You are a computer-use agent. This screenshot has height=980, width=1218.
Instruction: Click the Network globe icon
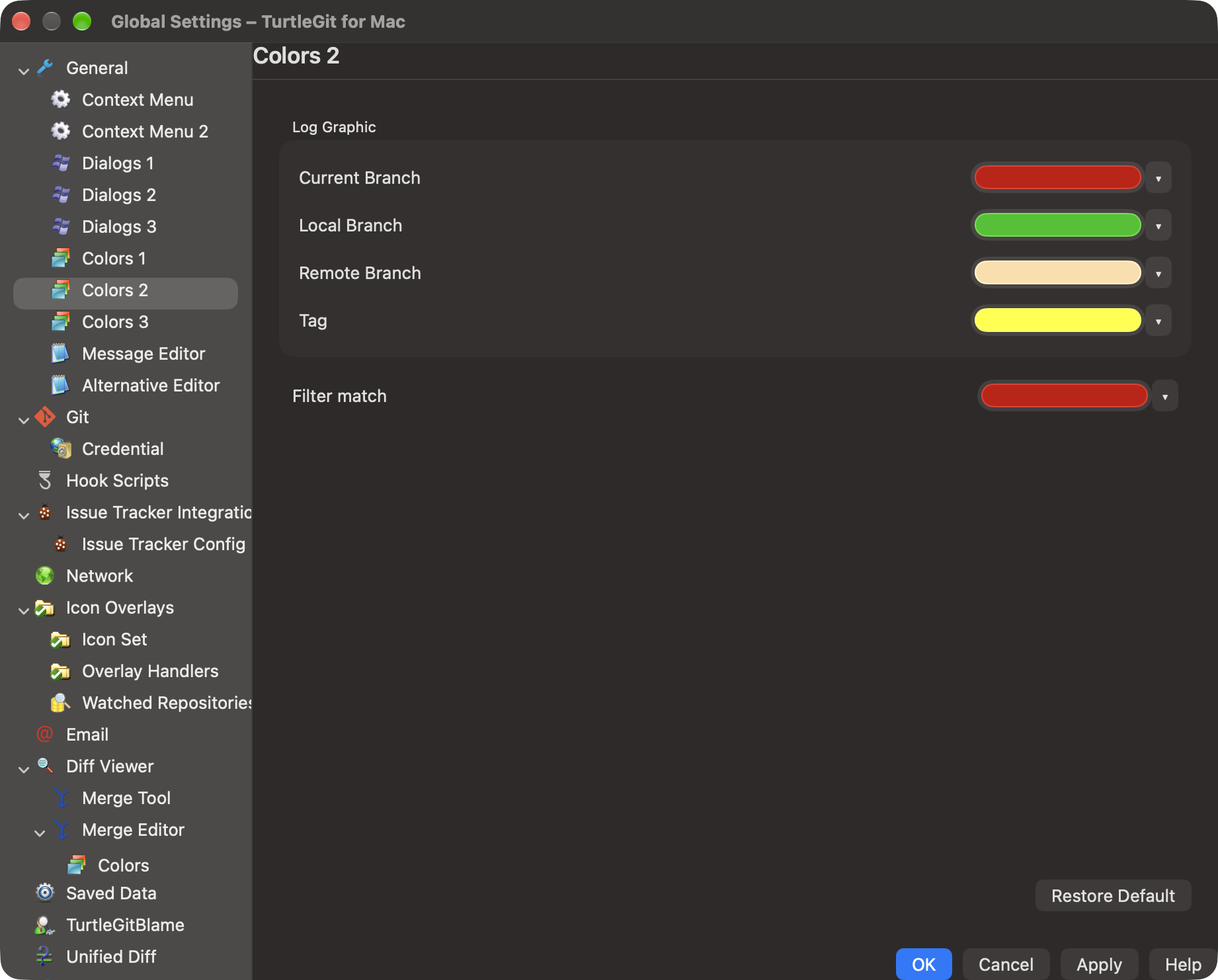click(45, 575)
